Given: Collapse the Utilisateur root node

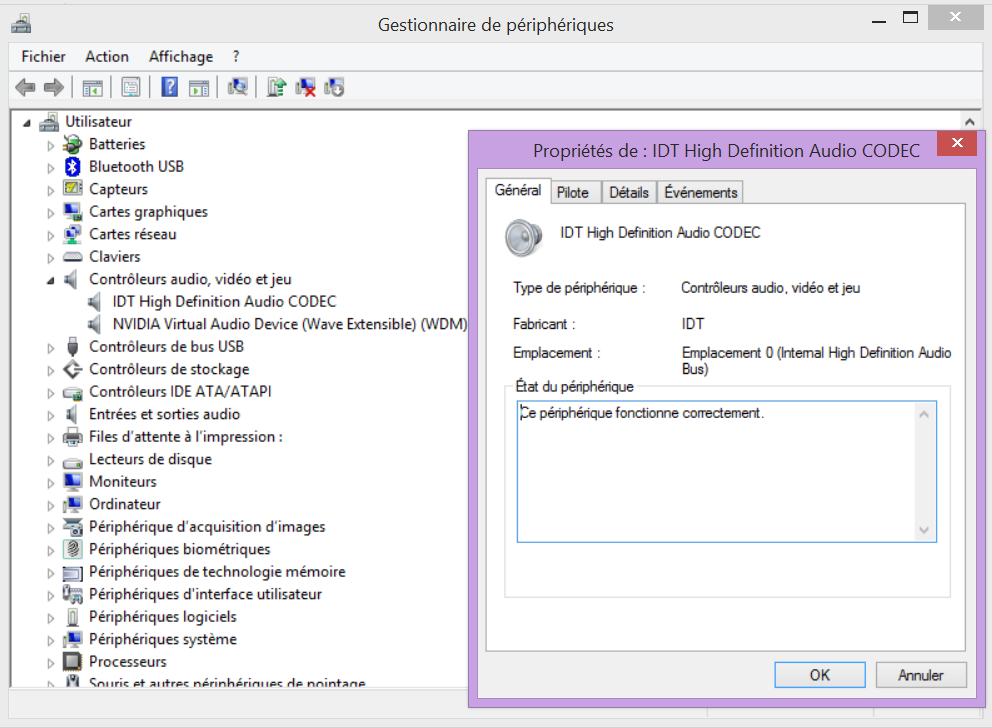Looking at the screenshot, I should coord(27,123).
